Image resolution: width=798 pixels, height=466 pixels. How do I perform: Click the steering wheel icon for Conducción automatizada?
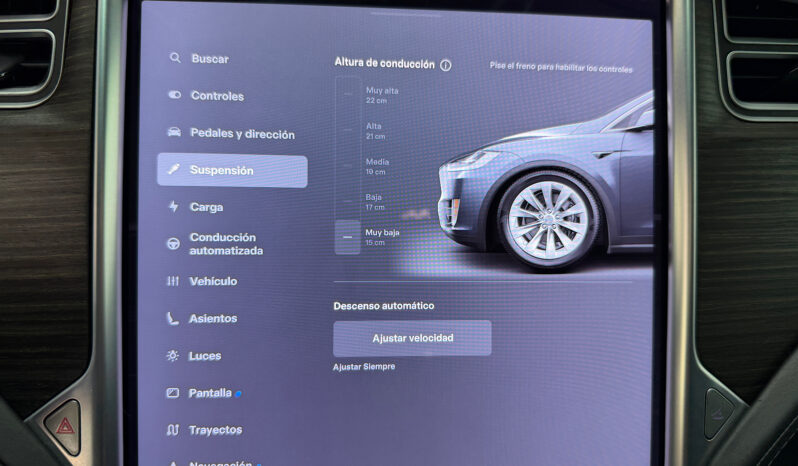[173, 244]
